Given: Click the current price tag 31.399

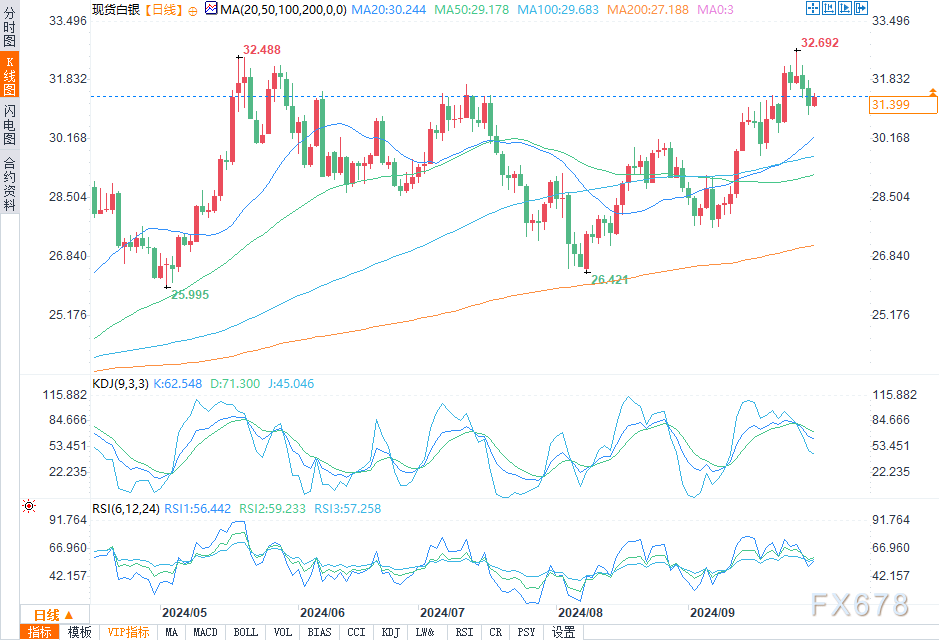Looking at the screenshot, I should click(x=890, y=105).
